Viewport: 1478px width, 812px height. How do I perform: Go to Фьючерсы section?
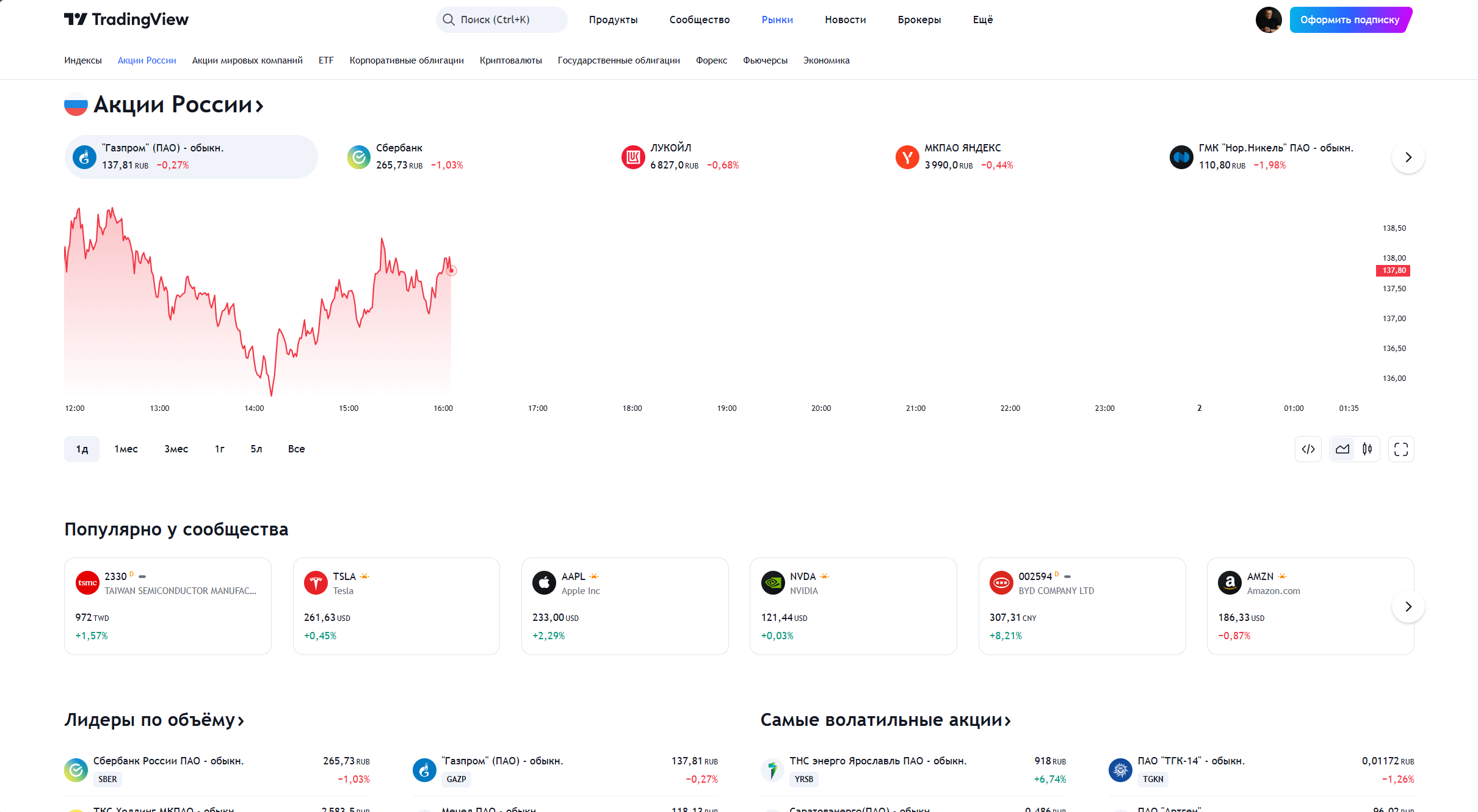[765, 60]
